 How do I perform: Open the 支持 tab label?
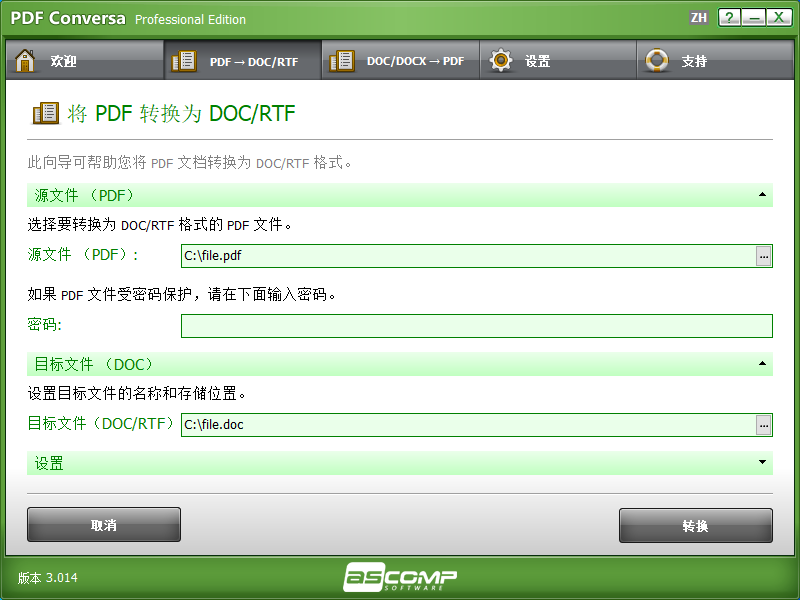(694, 61)
